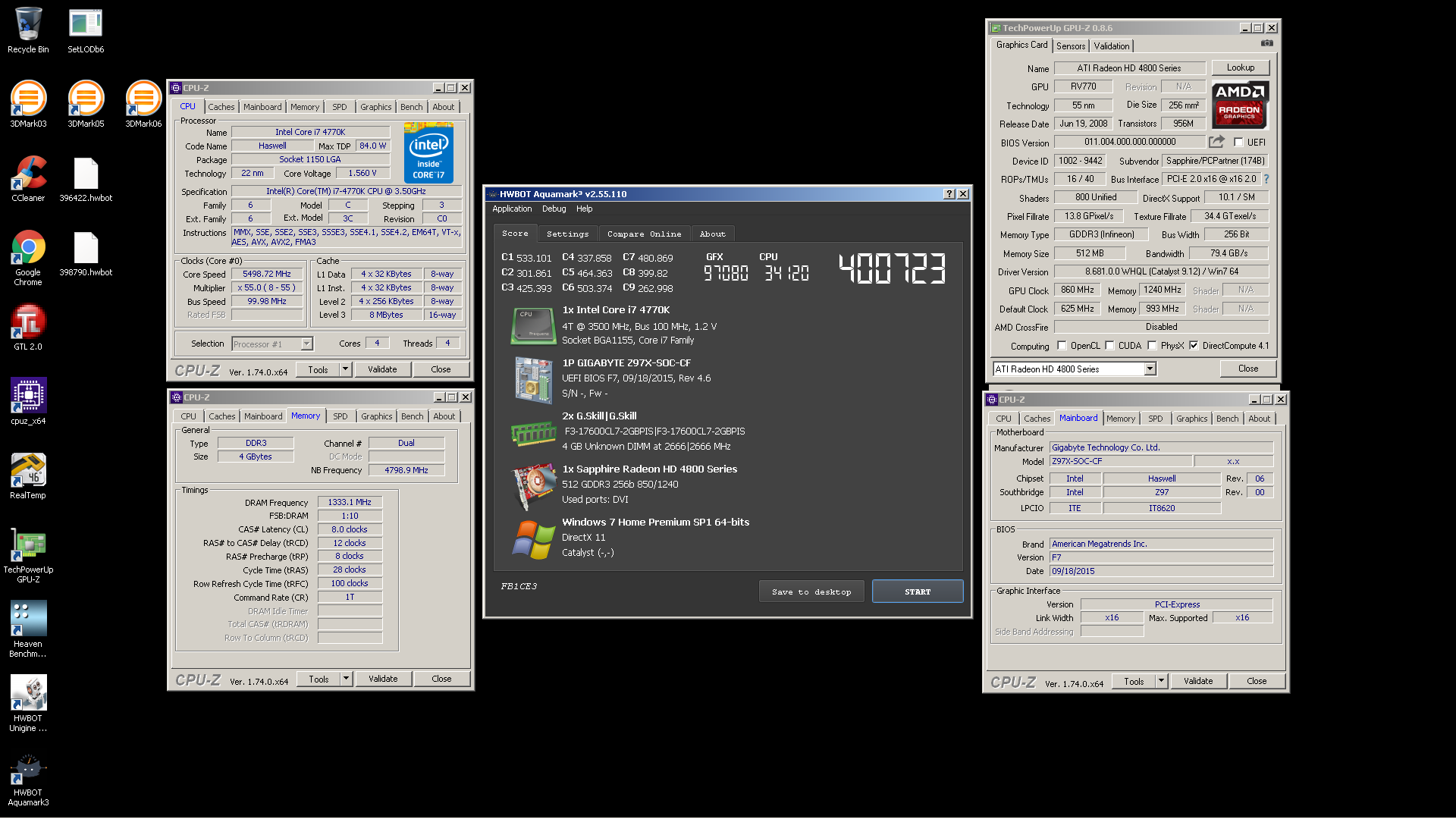Expand Tools dropdown arrow in Mainboard tab window

pos(1161,681)
